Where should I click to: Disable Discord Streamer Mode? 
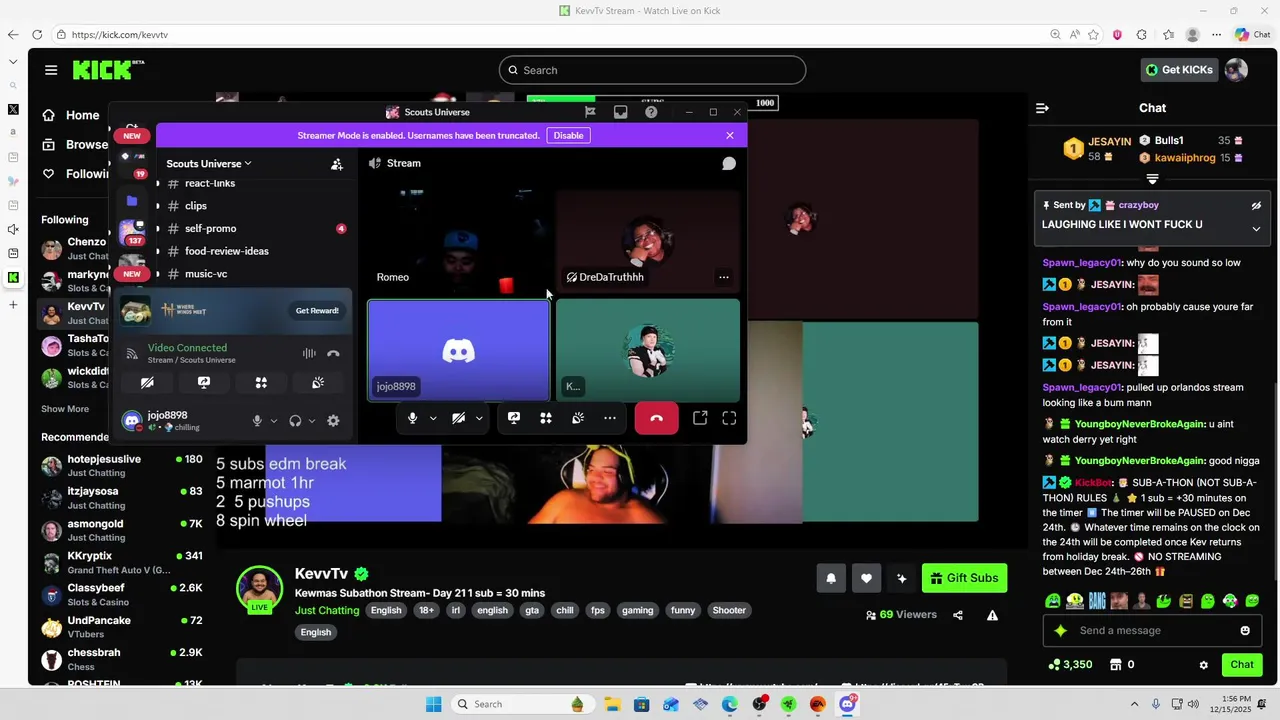tap(568, 135)
